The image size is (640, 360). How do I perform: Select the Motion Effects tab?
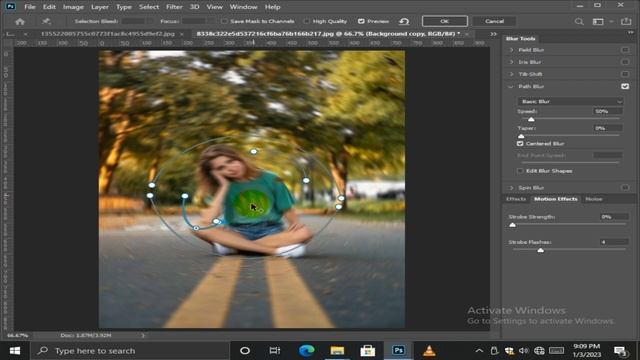tap(556, 199)
